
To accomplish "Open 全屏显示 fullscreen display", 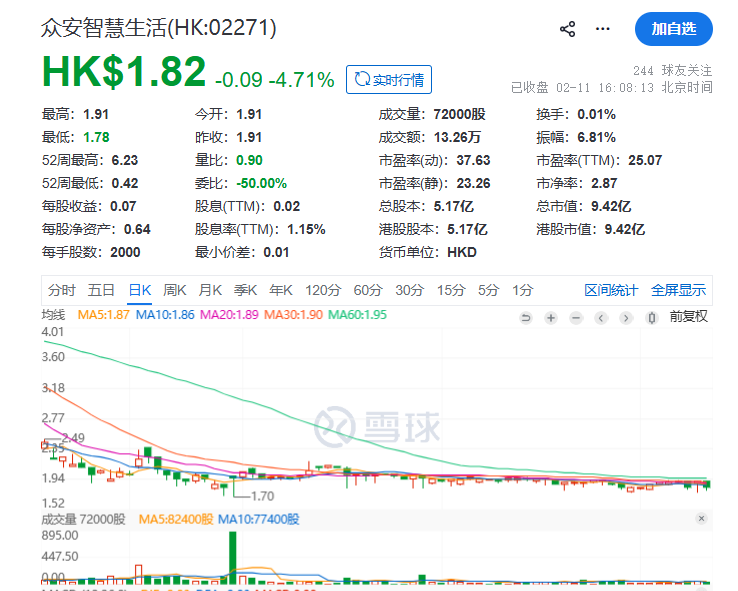I will coord(678,290).
